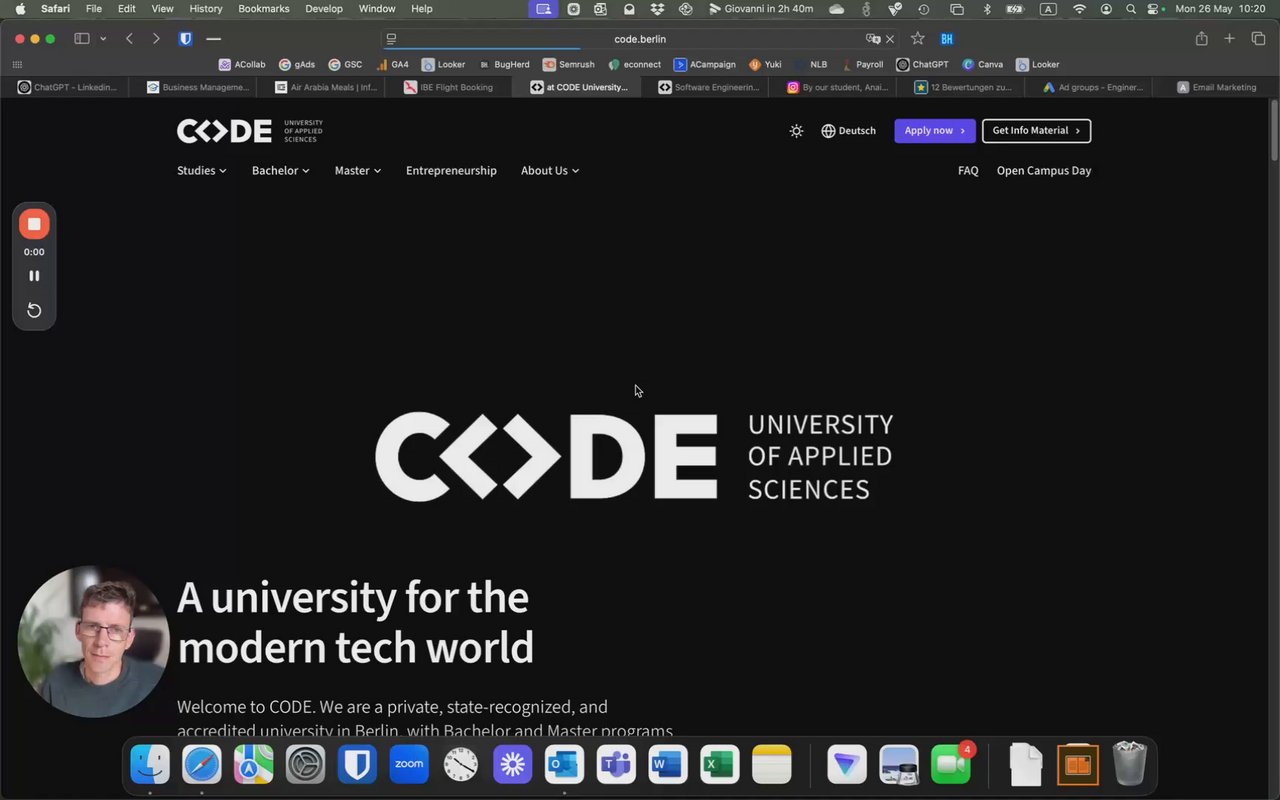The image size is (1280, 800).
Task: Open Microsoft Excel from the Dock
Action: 720,766
